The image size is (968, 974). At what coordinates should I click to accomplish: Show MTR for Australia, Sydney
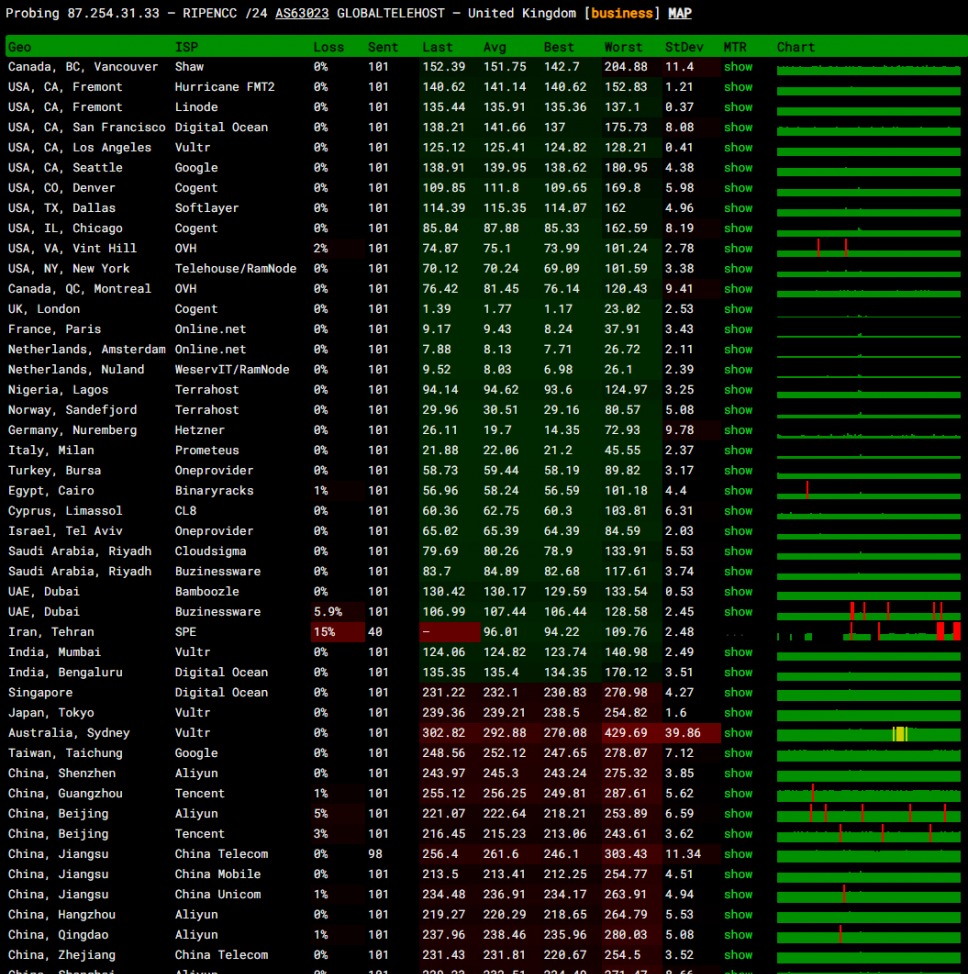point(738,733)
